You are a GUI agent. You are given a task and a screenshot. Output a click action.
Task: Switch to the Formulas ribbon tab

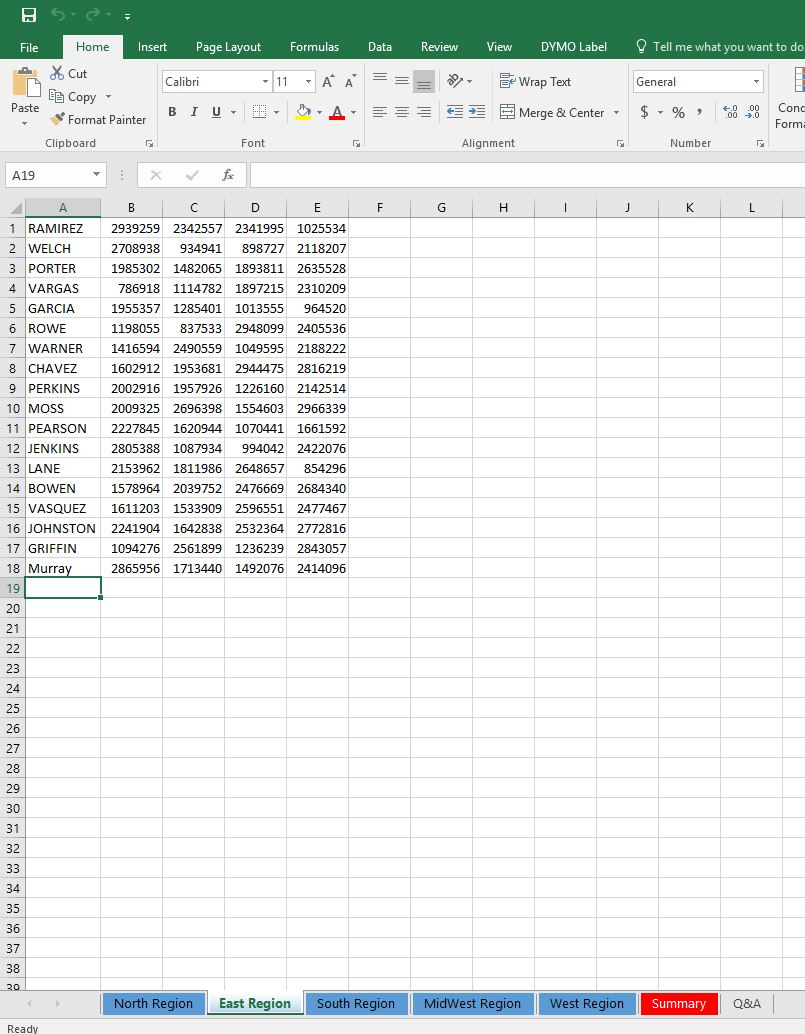pos(314,46)
